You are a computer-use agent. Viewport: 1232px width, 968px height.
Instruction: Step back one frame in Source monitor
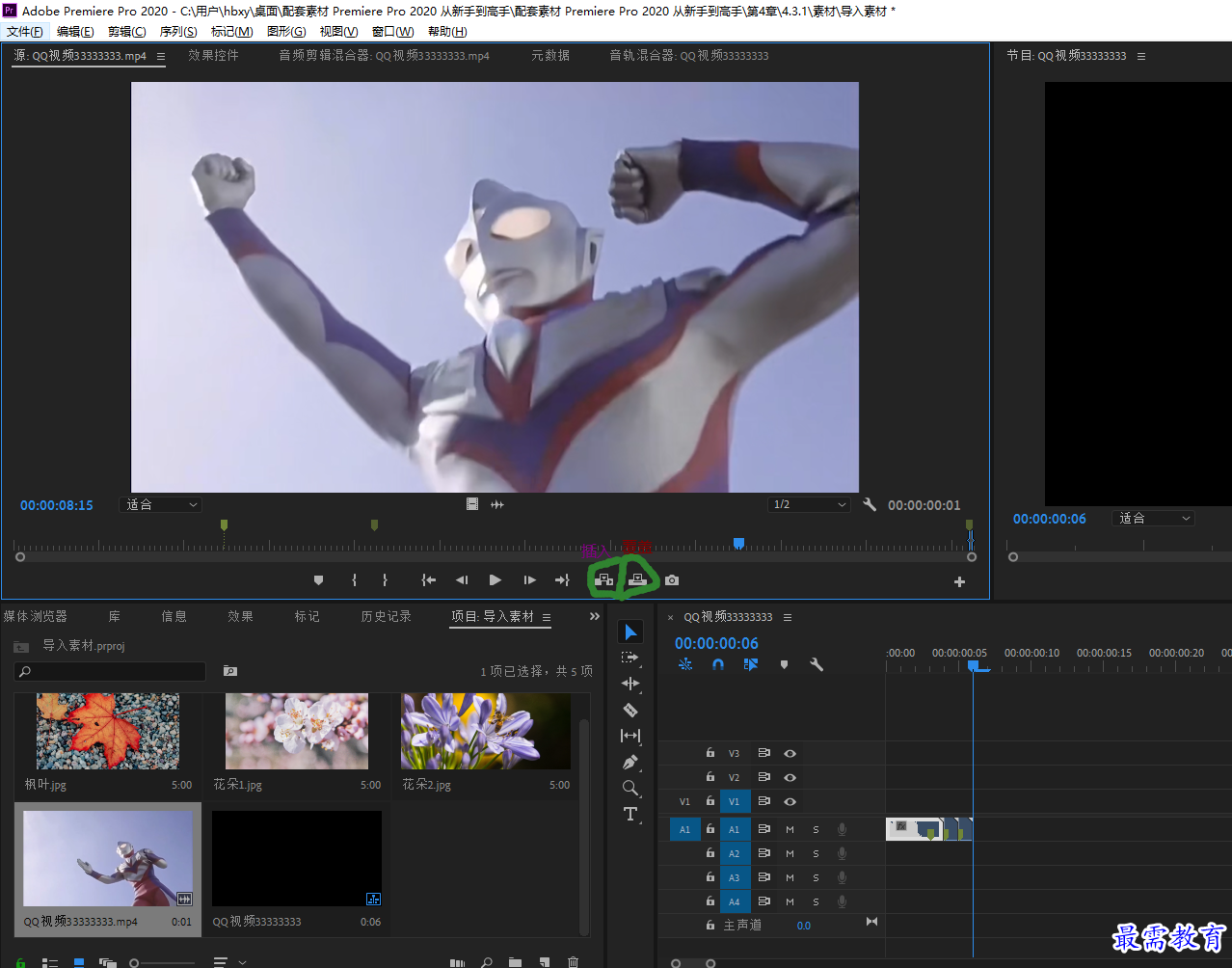point(462,580)
